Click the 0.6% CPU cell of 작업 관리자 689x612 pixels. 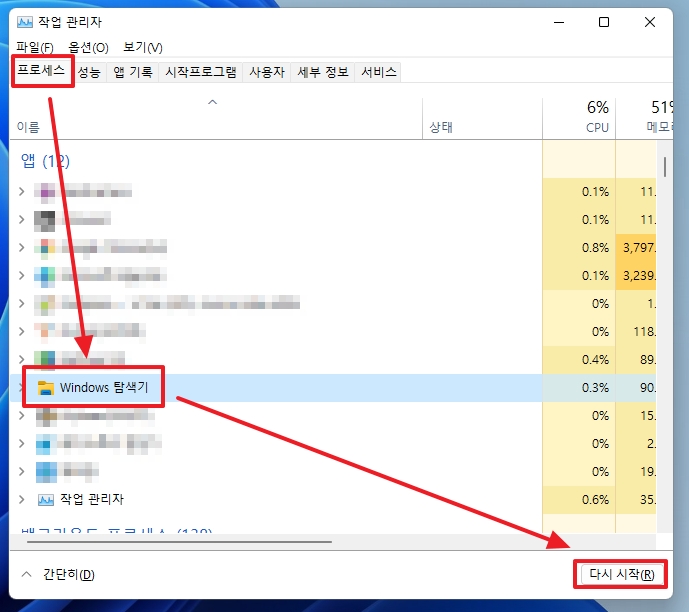point(579,500)
